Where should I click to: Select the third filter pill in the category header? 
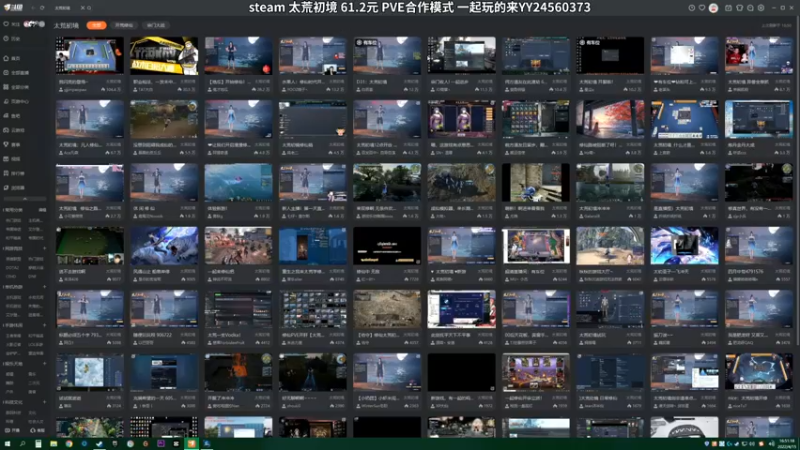156,25
